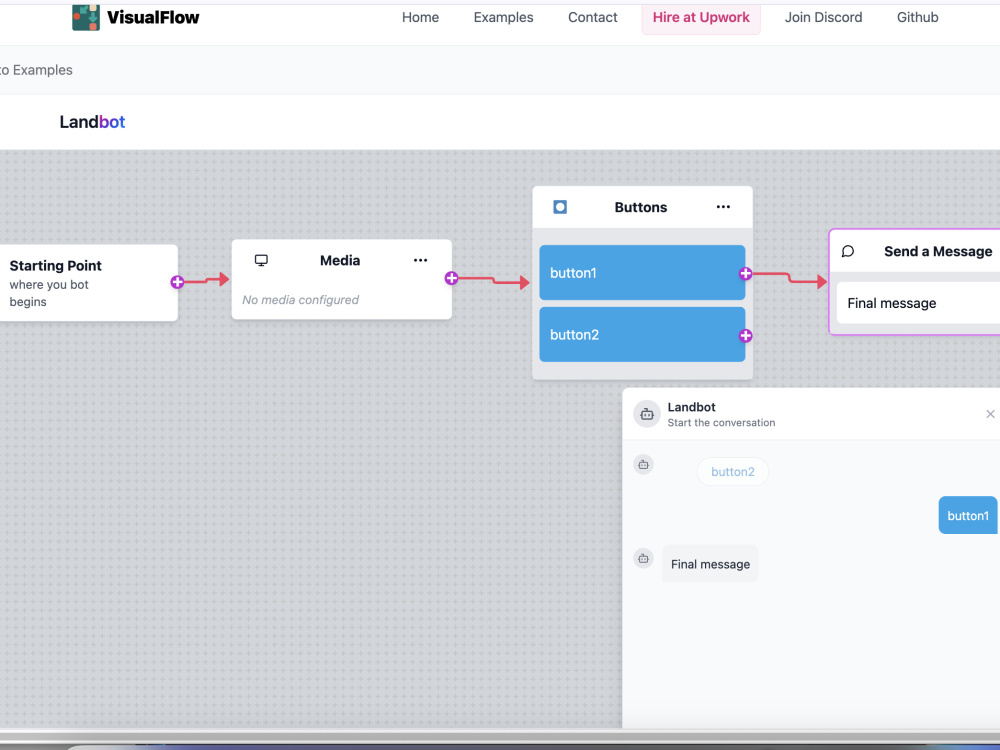Open the Home nav link
The width and height of the screenshot is (1000, 750).
[x=420, y=17]
